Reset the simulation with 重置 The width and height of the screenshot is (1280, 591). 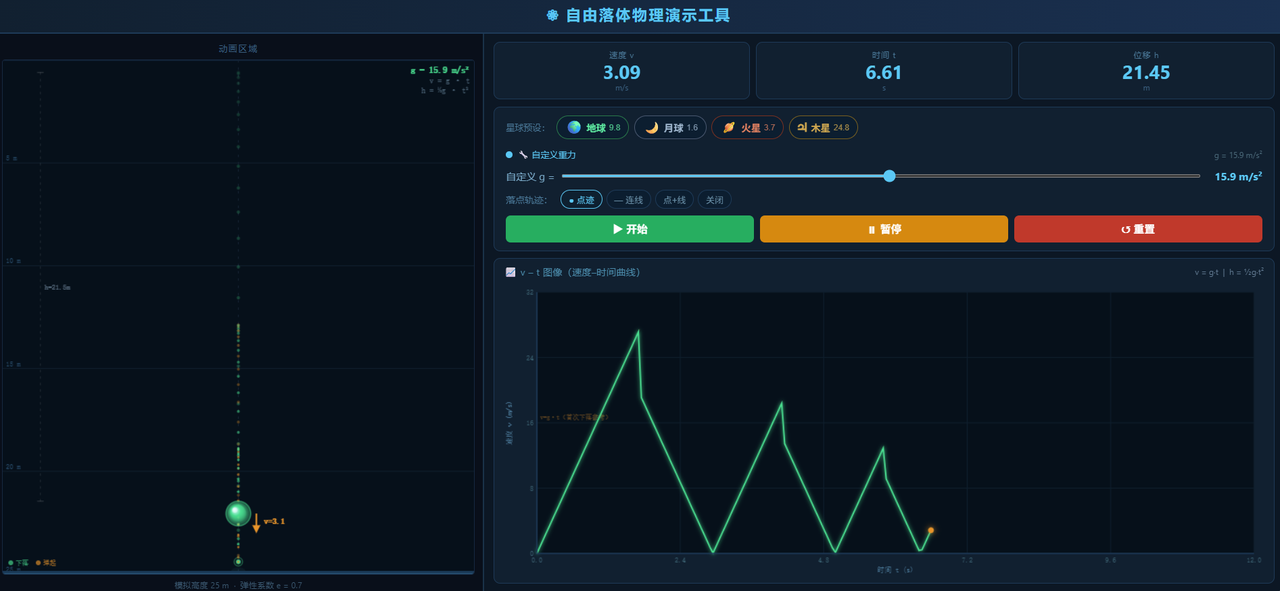[x=1138, y=229]
